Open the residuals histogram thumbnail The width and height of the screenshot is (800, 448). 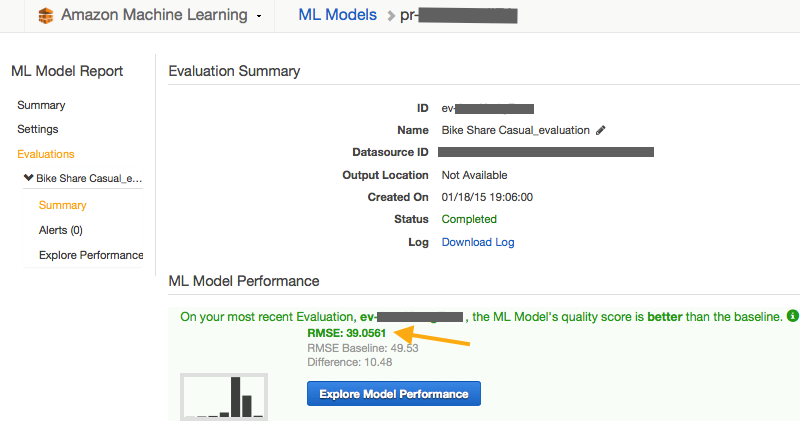point(224,397)
